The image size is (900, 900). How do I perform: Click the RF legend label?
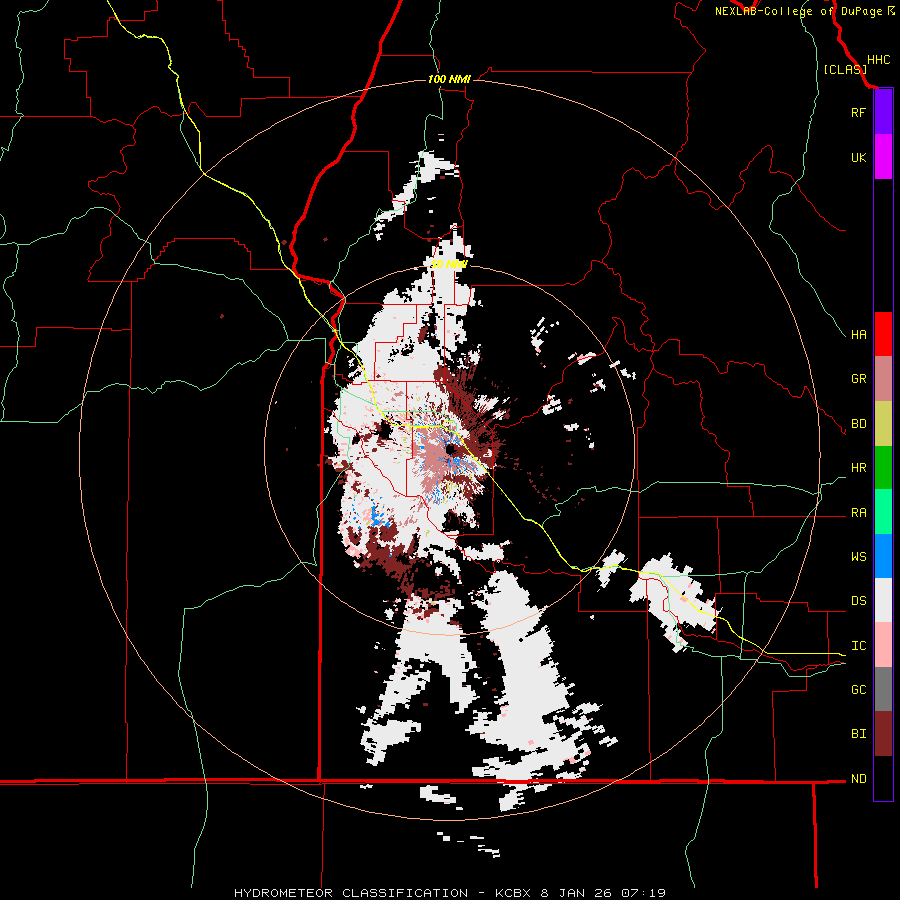click(858, 112)
